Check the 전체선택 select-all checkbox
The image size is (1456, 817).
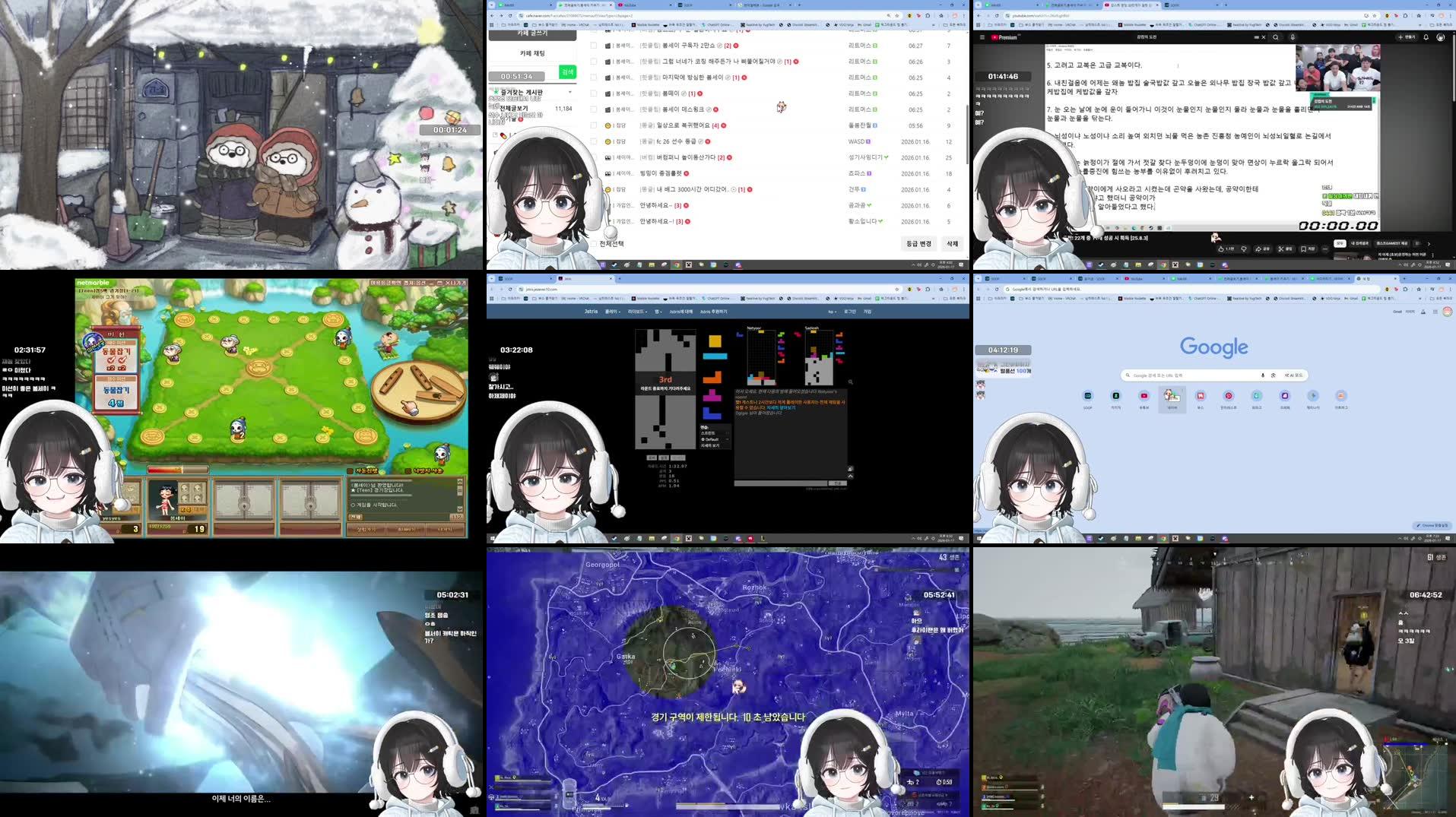click(593, 245)
